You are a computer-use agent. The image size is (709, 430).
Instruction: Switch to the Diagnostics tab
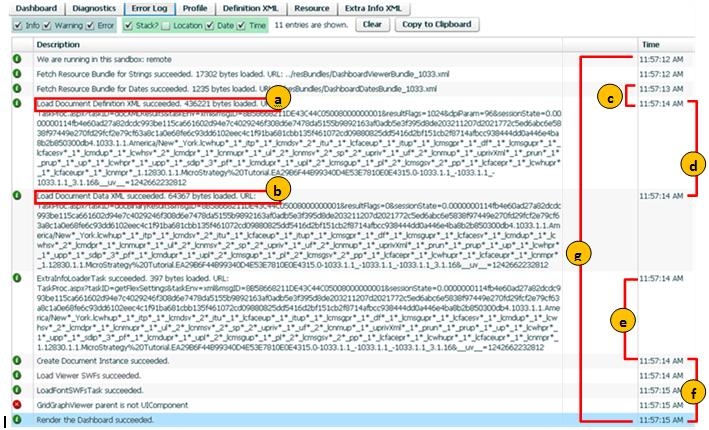pyautogui.click(x=94, y=8)
